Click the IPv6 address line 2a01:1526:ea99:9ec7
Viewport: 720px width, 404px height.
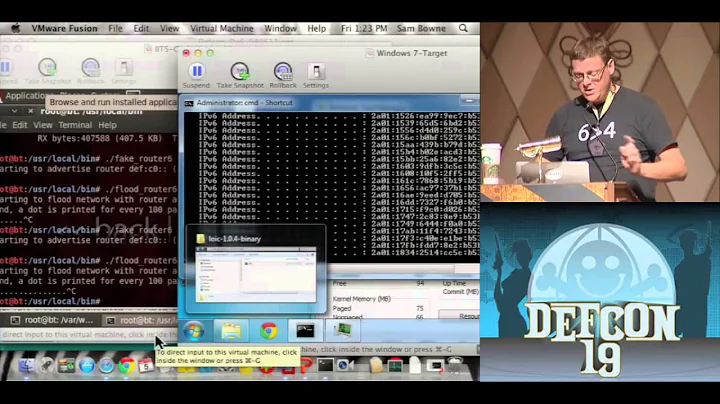click(x=339, y=116)
